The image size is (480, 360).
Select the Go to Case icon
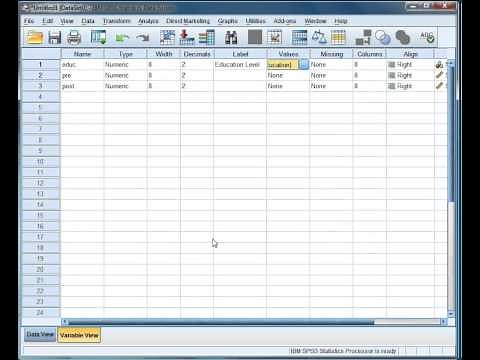167,37
